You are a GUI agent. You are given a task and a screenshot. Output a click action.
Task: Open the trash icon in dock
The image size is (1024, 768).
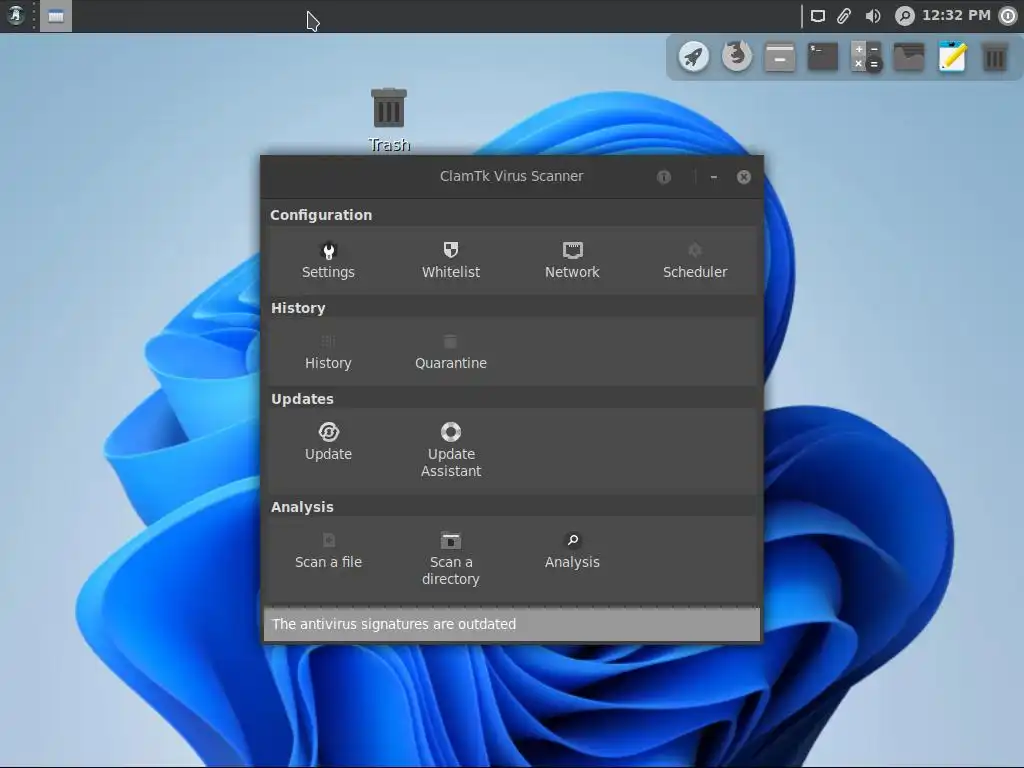tap(995, 57)
